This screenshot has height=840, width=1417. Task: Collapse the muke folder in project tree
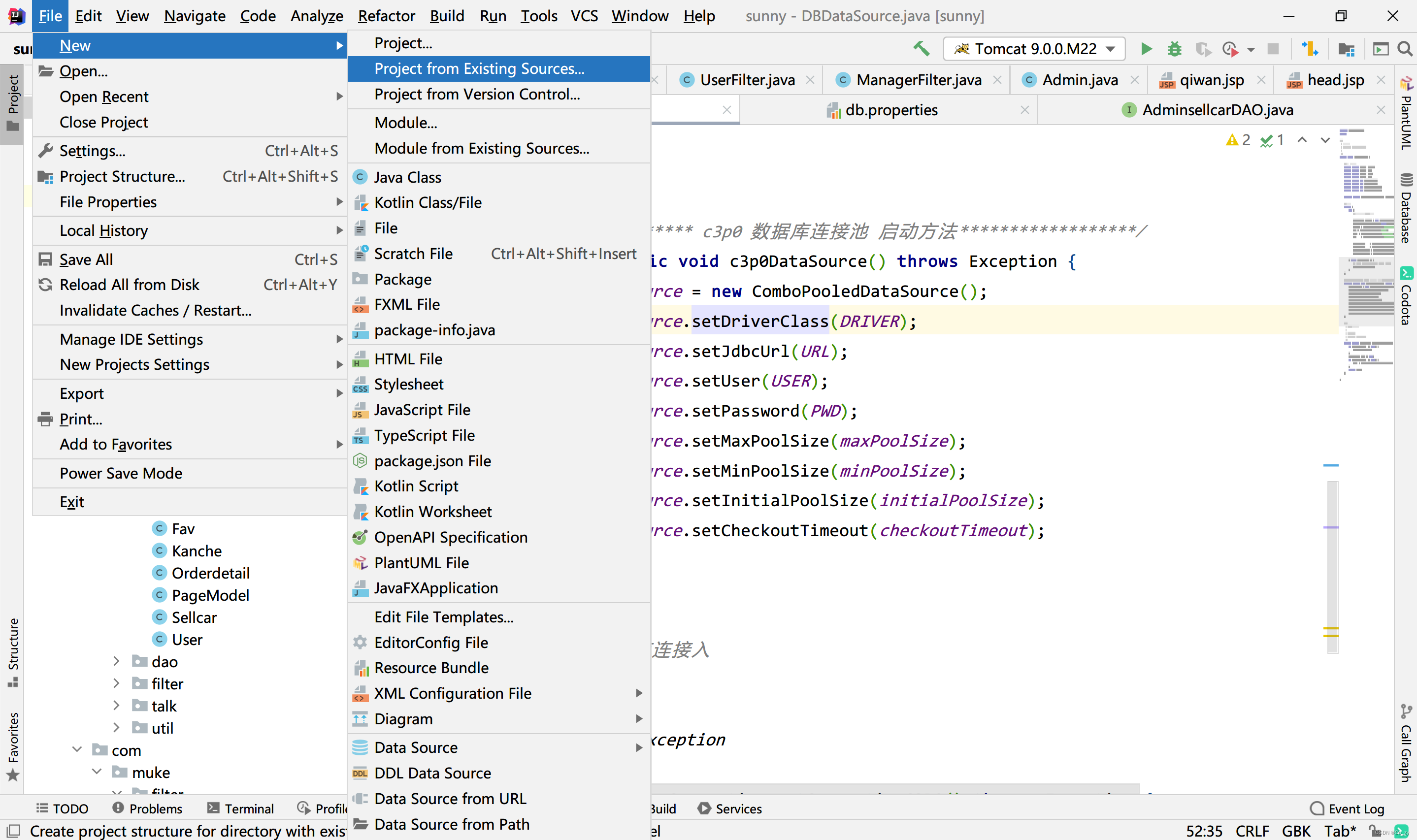coord(97,772)
